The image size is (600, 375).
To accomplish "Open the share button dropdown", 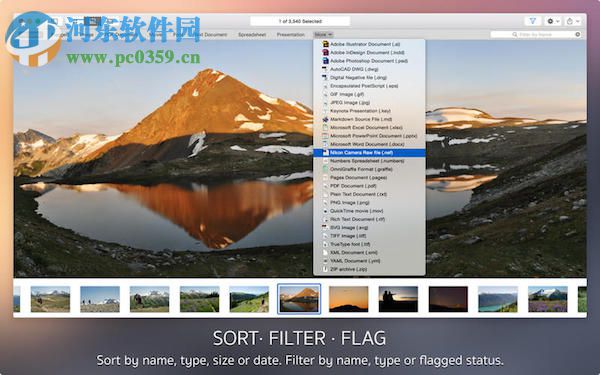I will pos(573,21).
